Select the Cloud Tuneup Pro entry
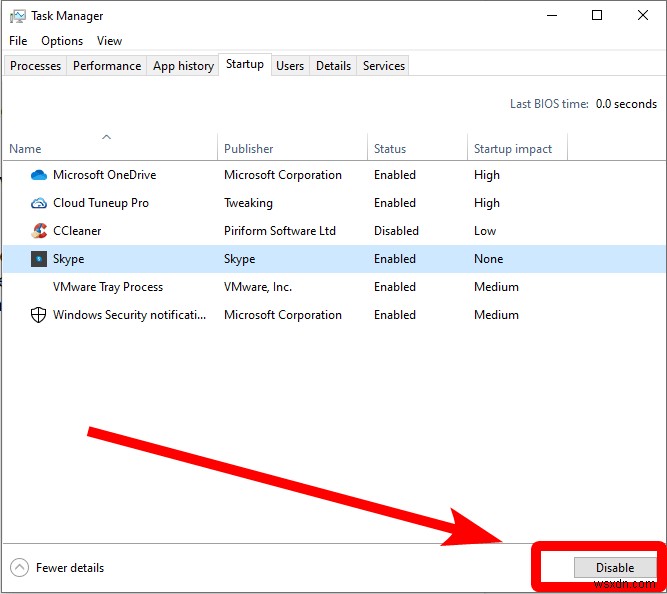Viewport: 667px width, 594px height. [101, 203]
